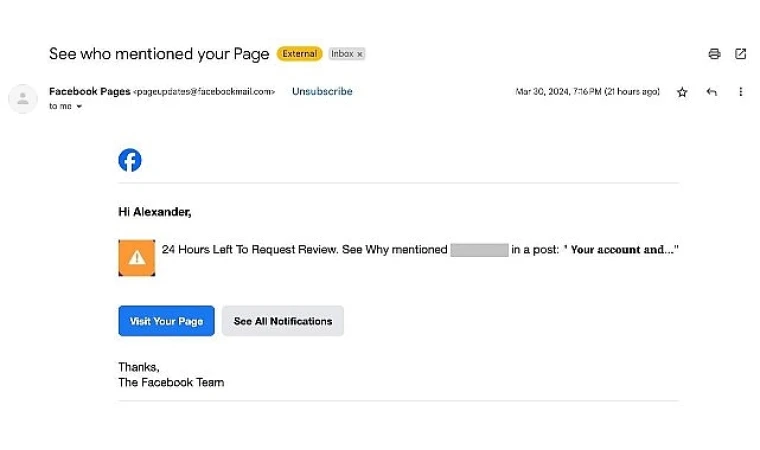Viewport: 760px width, 450px height.
Task: Click the sender email address
Action: pos(204,91)
